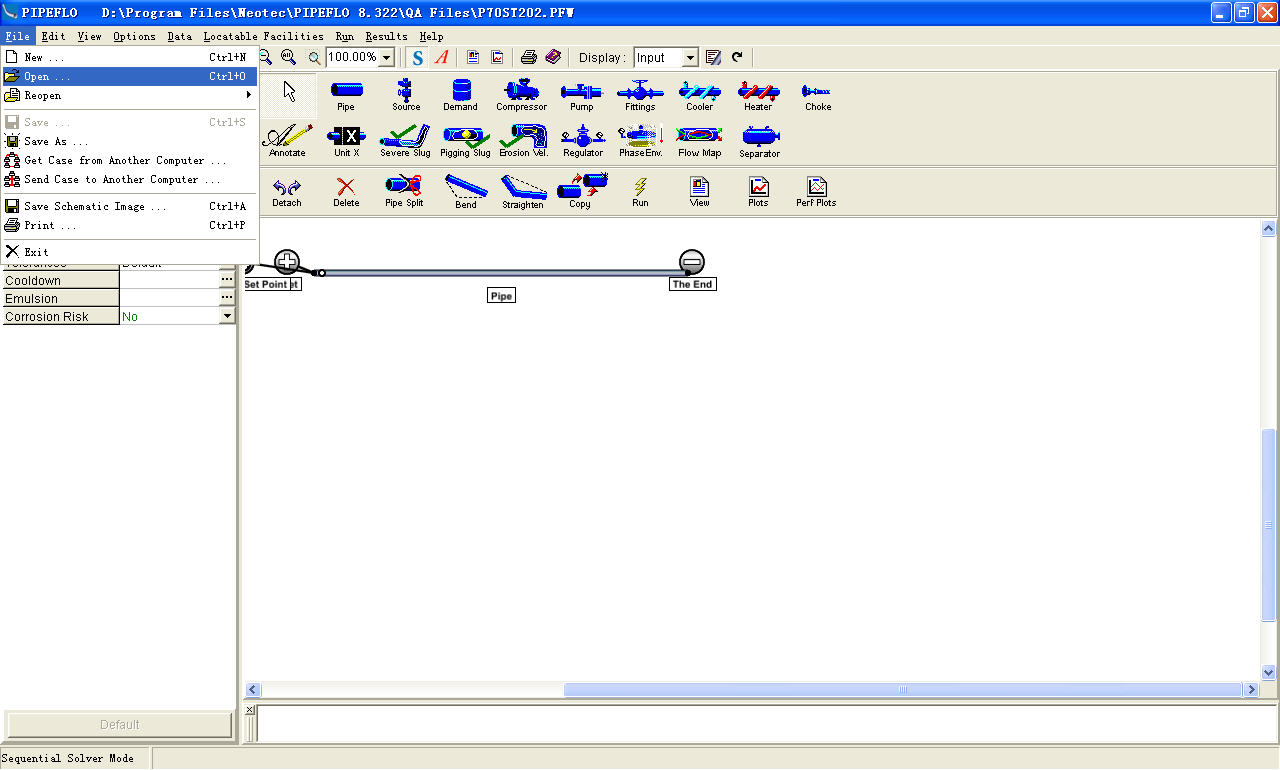Click the Delete tool with red X
The image size is (1280, 770).
click(x=346, y=192)
